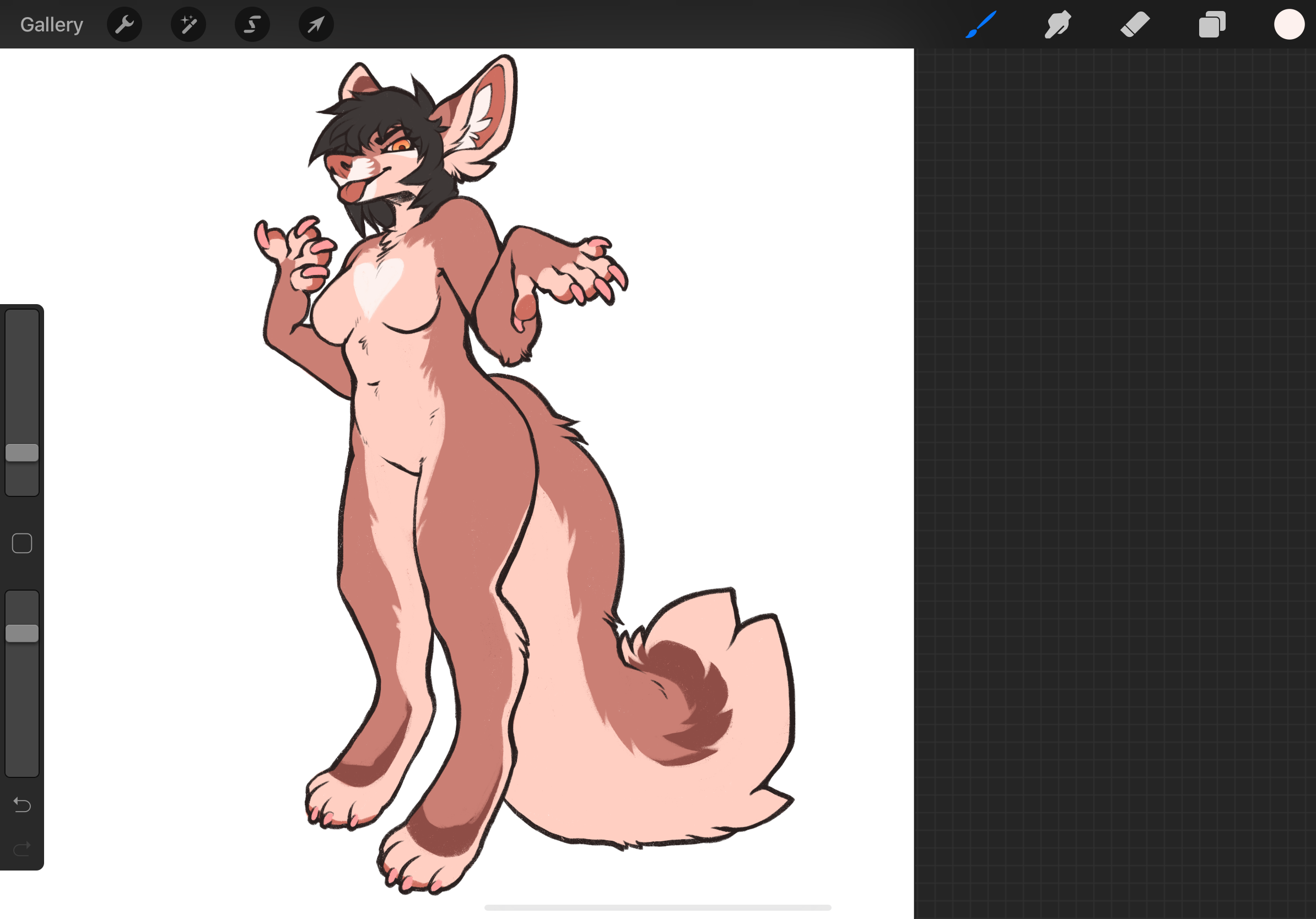Click top of the brush size track

tap(22, 321)
